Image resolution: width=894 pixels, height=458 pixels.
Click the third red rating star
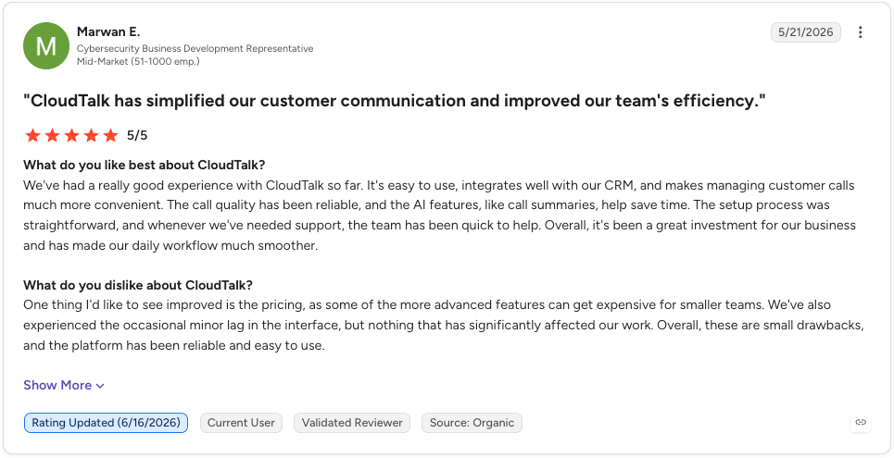point(71,135)
